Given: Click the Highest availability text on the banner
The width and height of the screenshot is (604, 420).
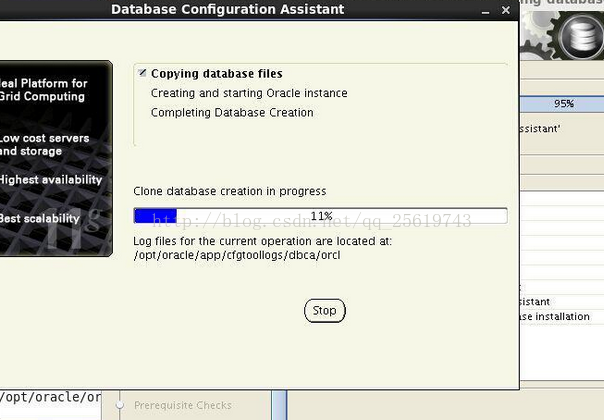Looking at the screenshot, I should tap(50, 180).
